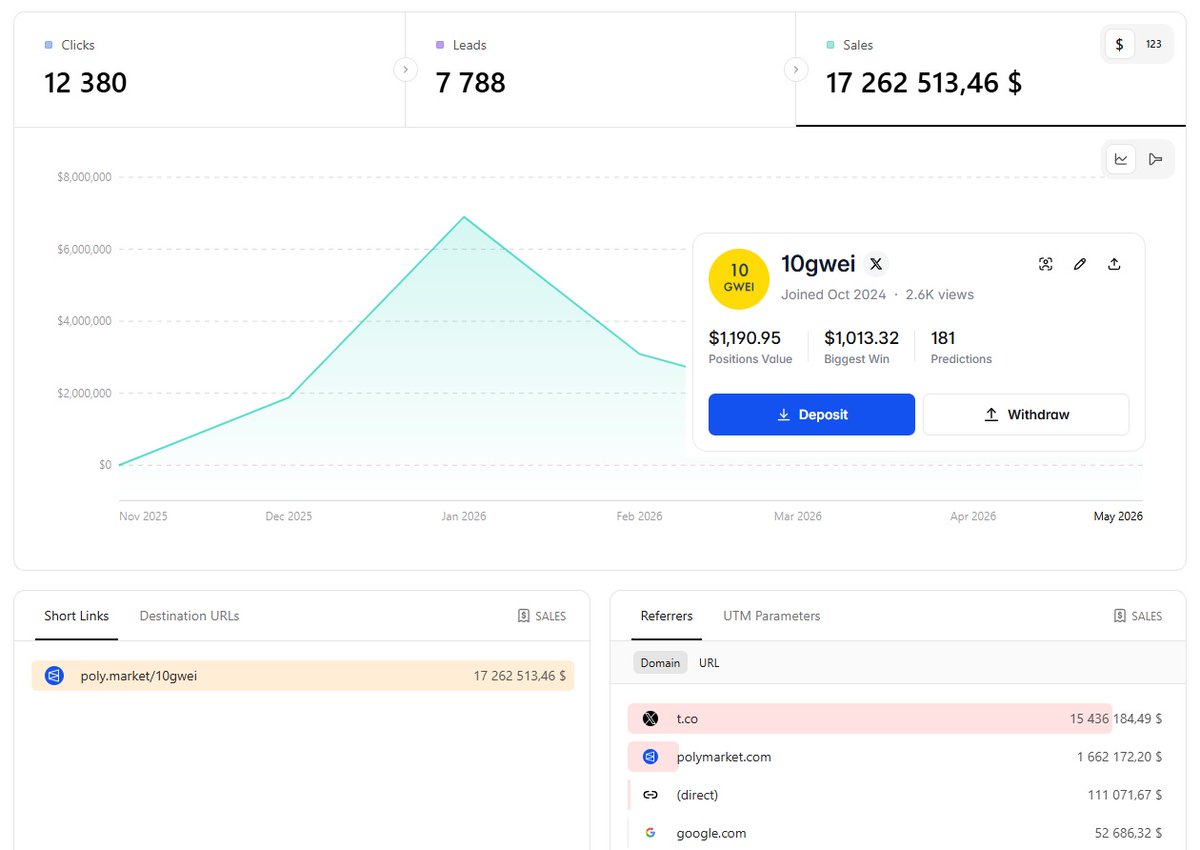Click the Deposit button
The image size is (1200, 850).
812,414
